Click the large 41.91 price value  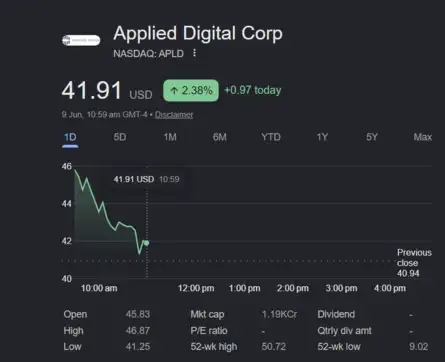click(91, 90)
